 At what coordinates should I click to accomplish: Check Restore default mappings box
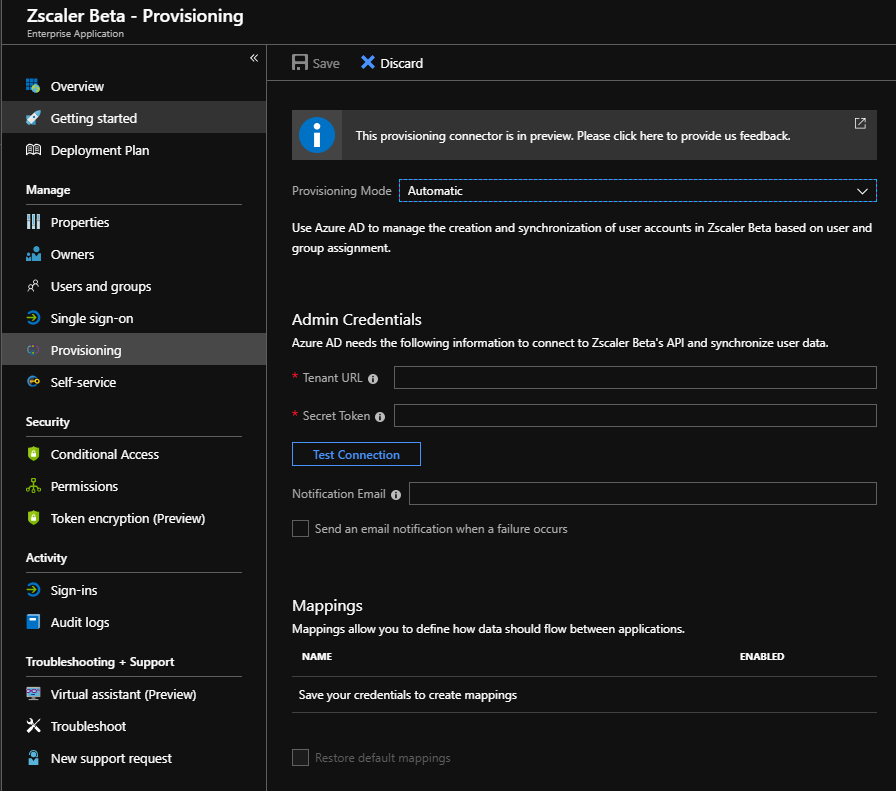(300, 757)
